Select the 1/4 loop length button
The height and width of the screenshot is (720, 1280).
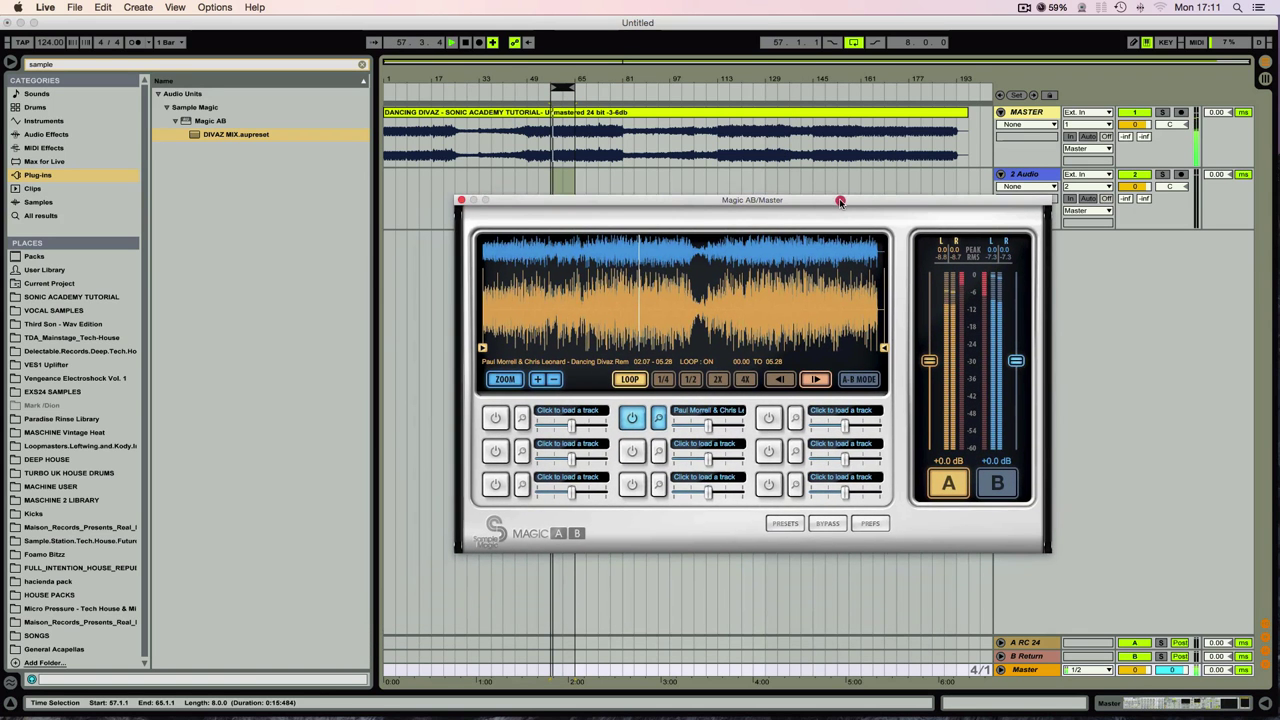662,380
